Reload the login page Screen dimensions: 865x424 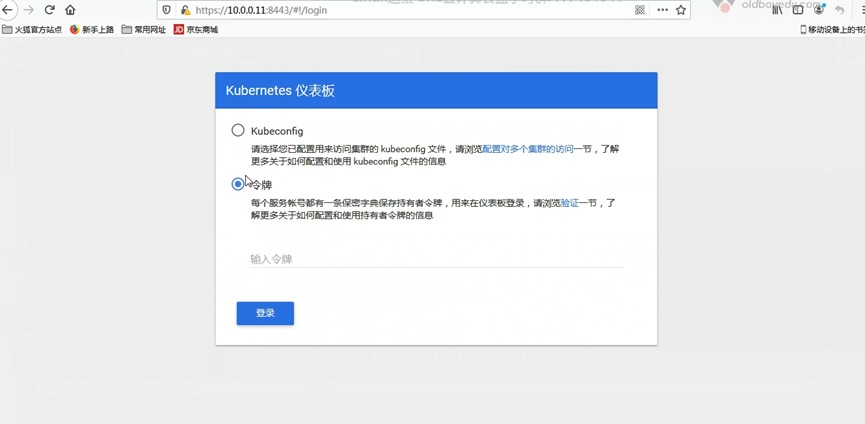pyautogui.click(x=50, y=10)
